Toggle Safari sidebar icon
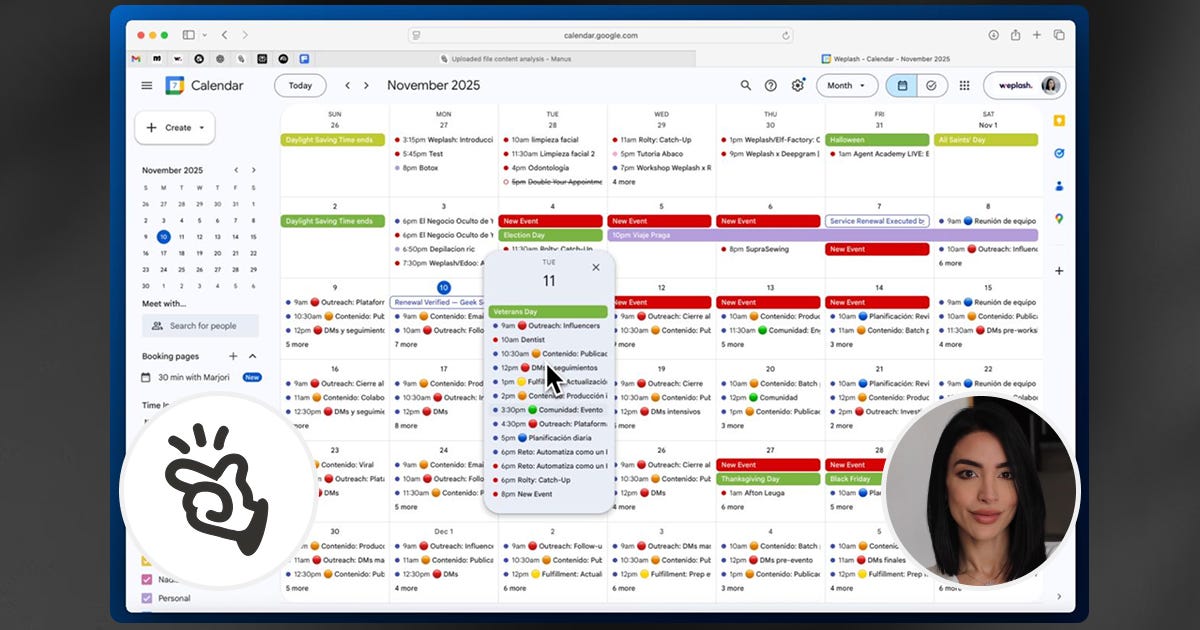 pos(188,35)
